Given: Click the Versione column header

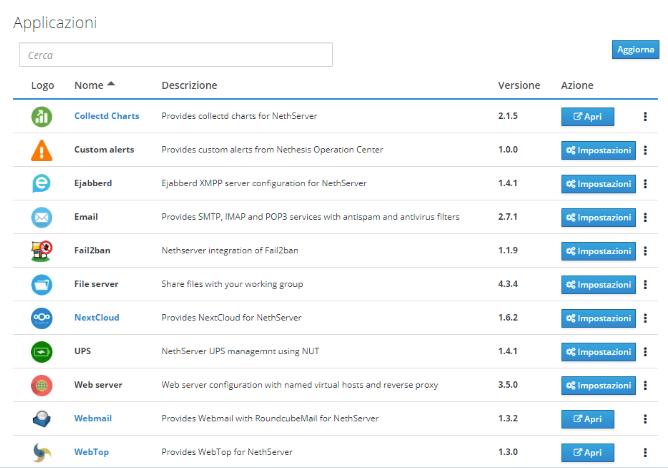Looking at the screenshot, I should coord(519,85).
